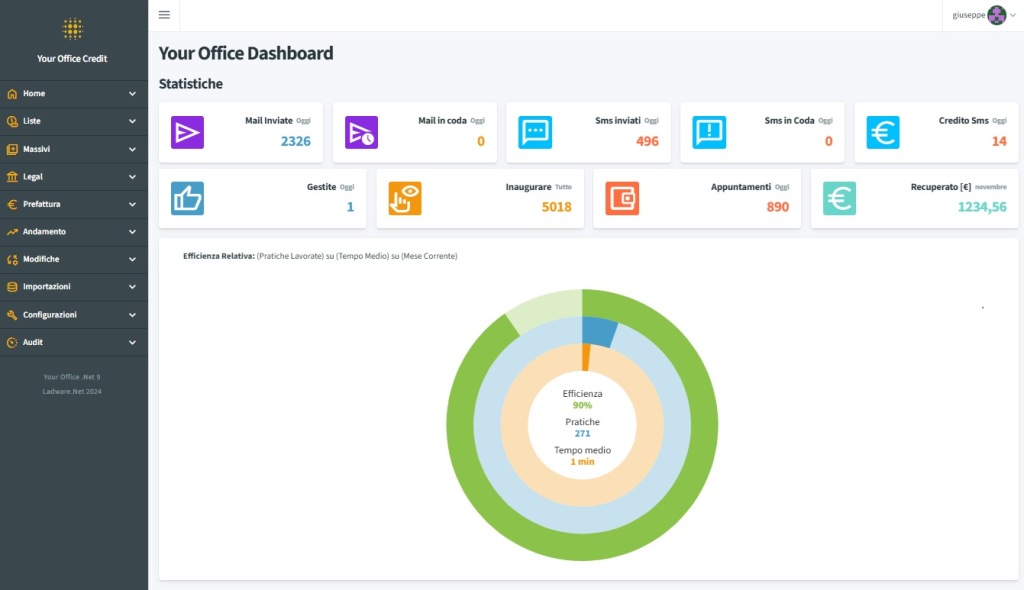Select the Mail in coda purple icon
Image resolution: width=1024 pixels, height=590 pixels.
coord(361,131)
